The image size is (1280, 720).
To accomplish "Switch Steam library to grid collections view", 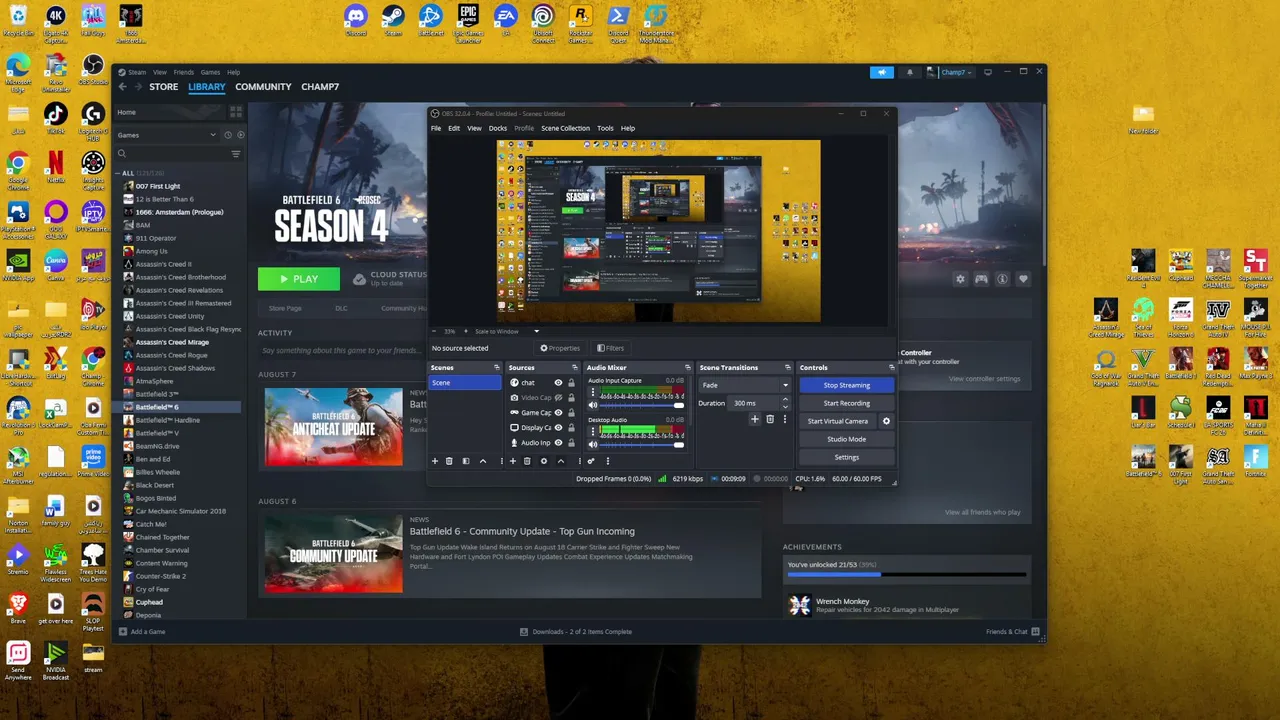I will pos(236,112).
